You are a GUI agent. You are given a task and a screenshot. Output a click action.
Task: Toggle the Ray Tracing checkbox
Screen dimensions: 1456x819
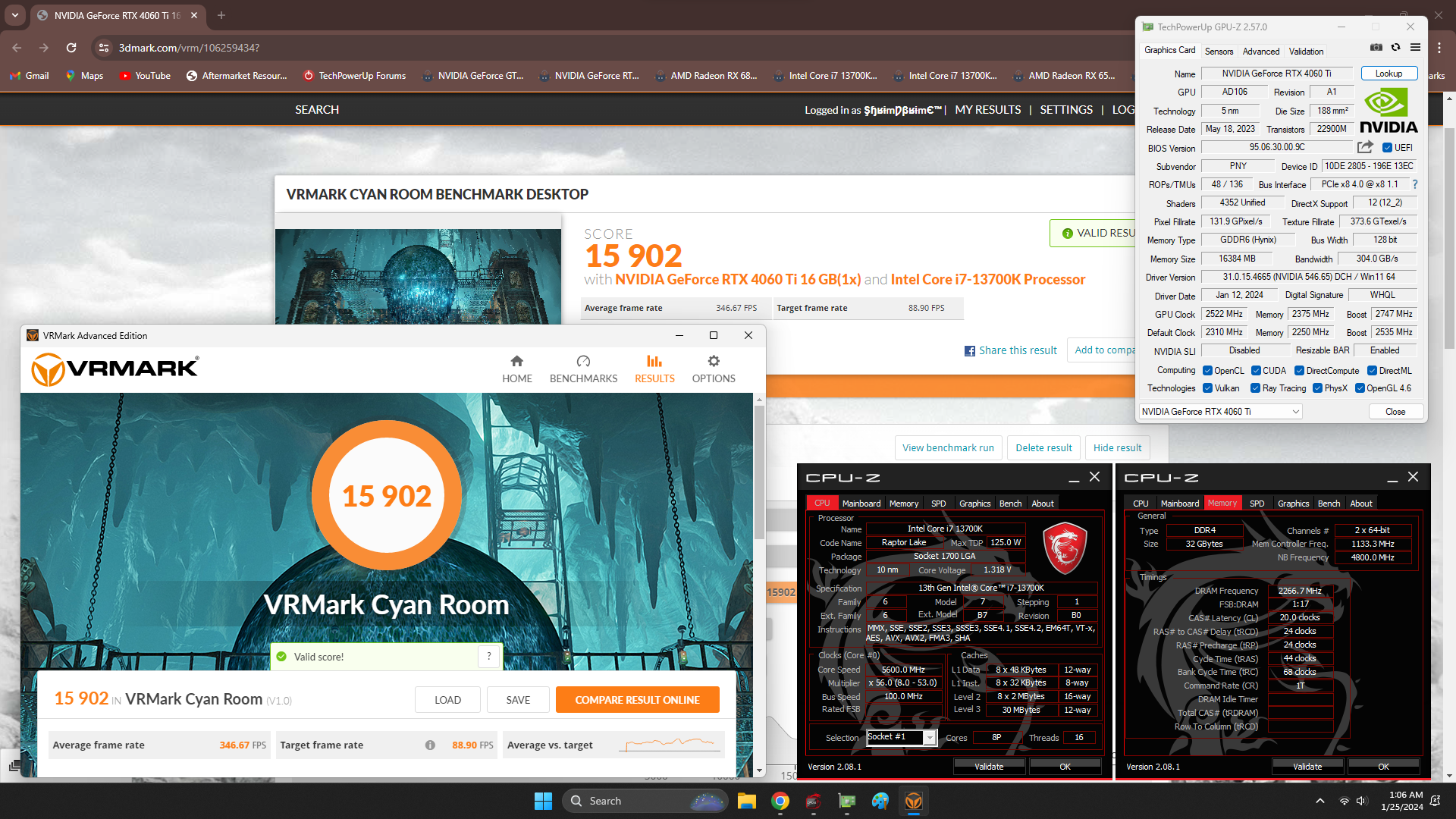click(1255, 388)
